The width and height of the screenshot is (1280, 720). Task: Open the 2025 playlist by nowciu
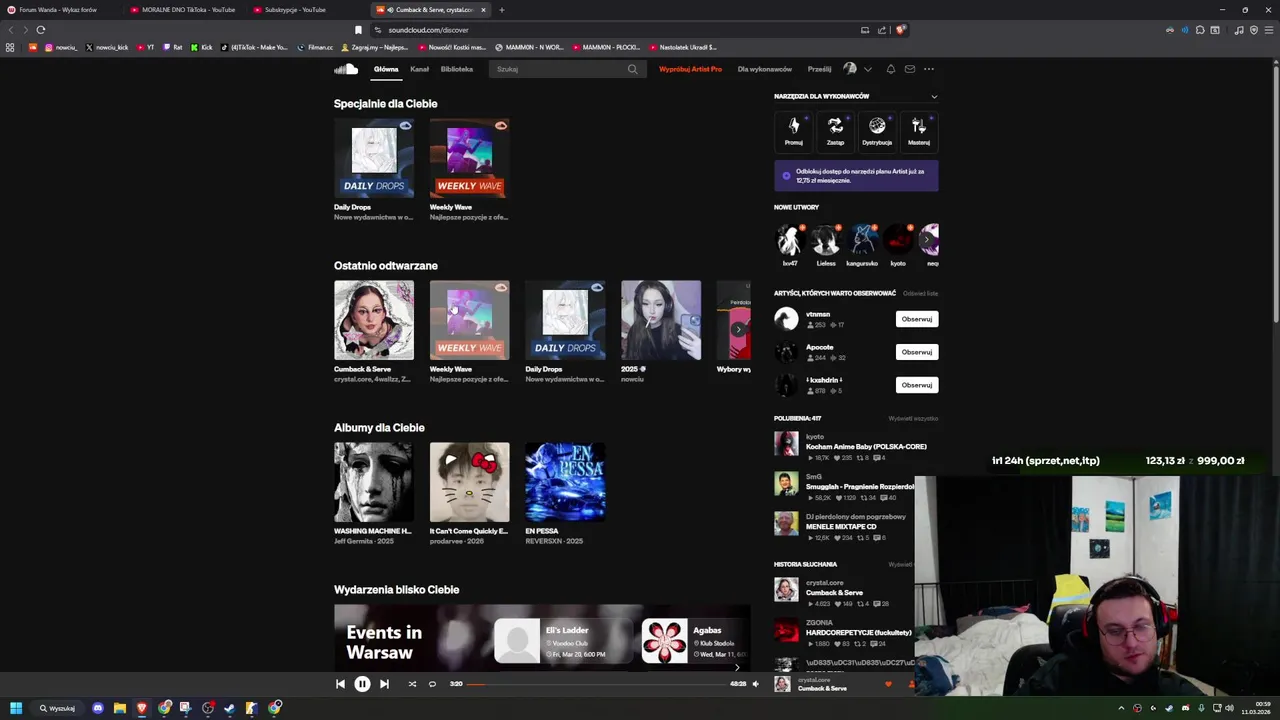661,320
